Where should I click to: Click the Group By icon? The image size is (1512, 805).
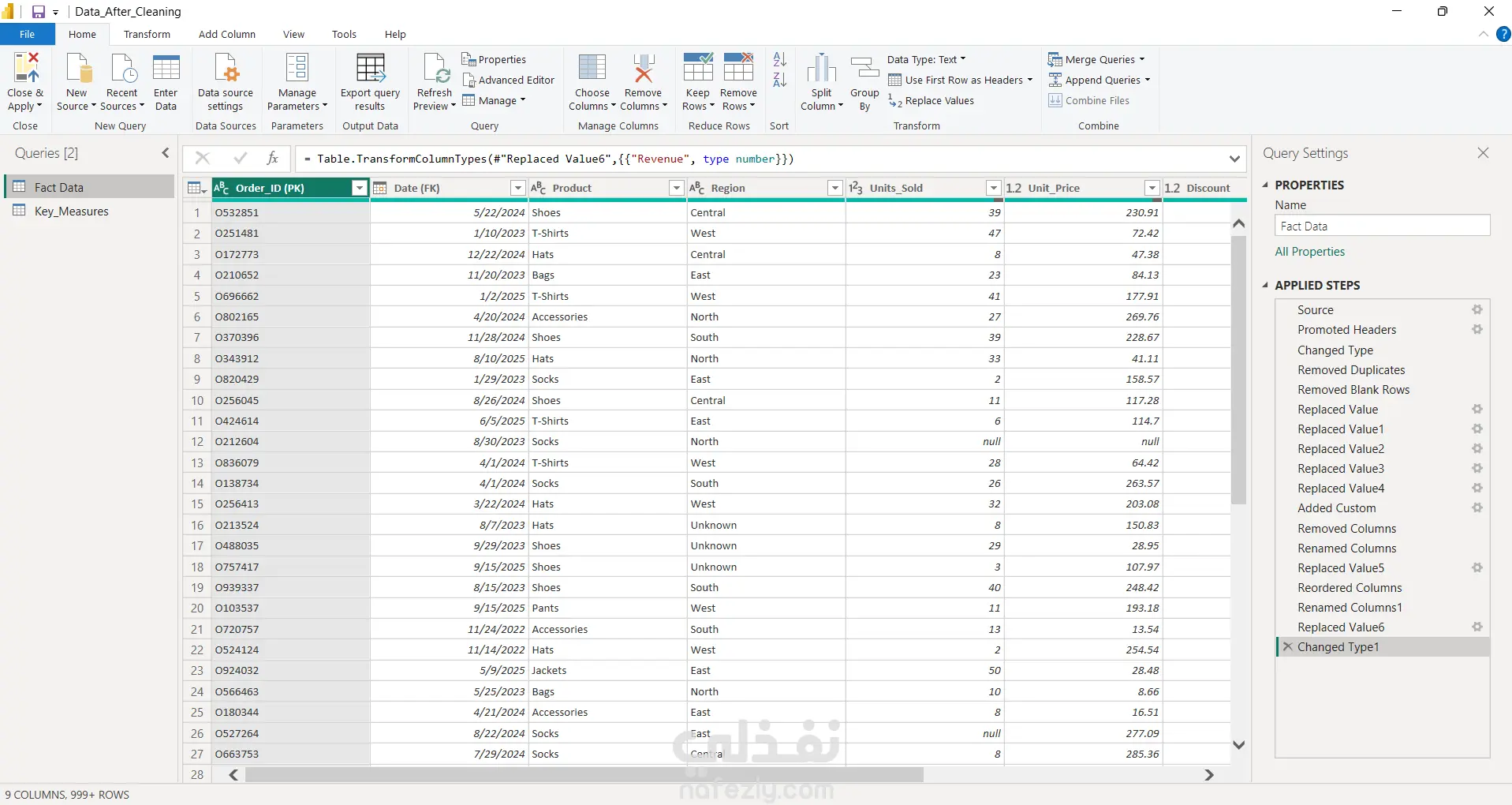pyautogui.click(x=865, y=68)
